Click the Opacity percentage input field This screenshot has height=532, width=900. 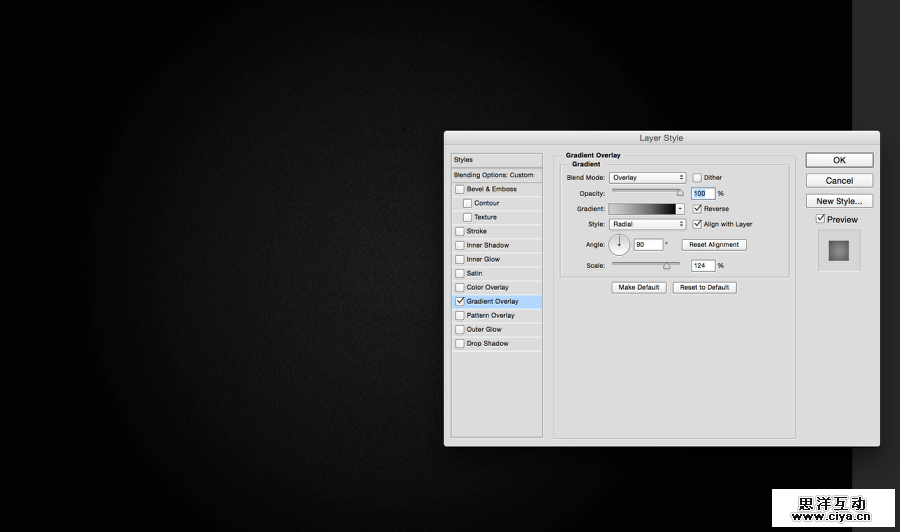[x=702, y=193]
